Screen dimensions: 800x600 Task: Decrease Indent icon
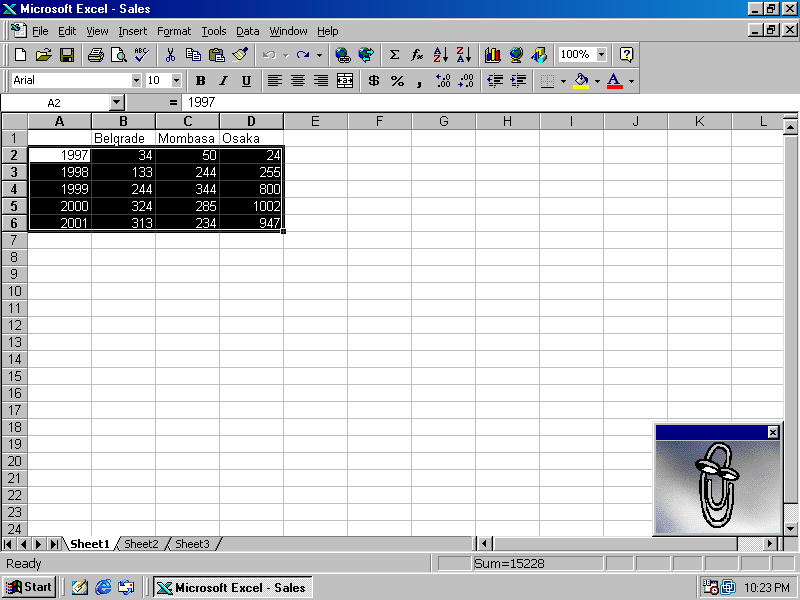(495, 81)
